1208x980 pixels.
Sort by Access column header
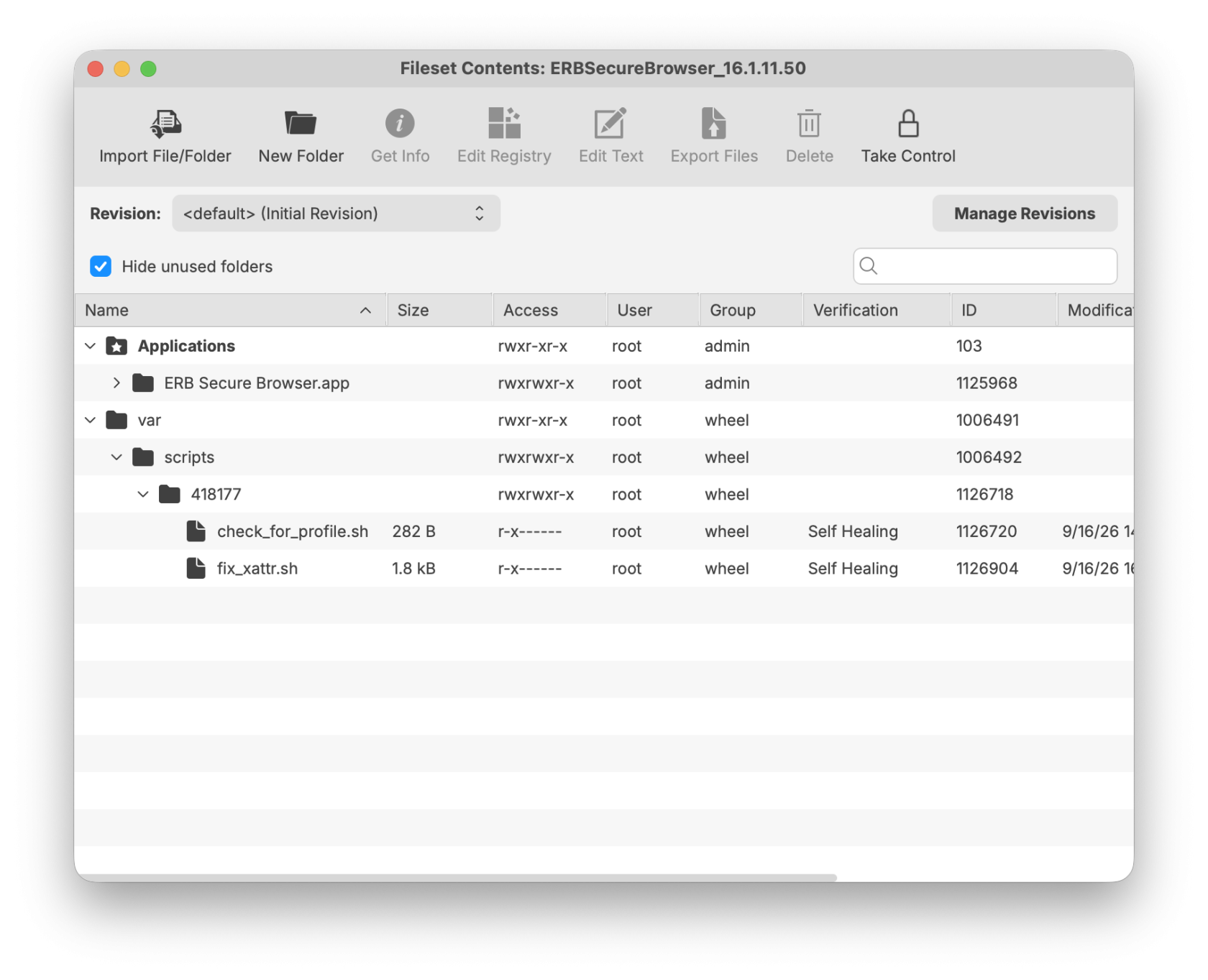coord(549,310)
